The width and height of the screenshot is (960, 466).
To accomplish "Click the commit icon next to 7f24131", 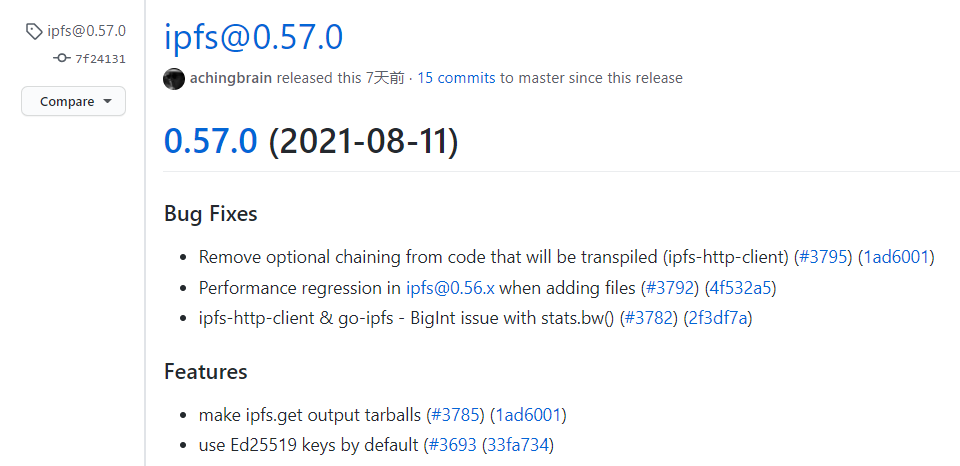I will coord(61,59).
